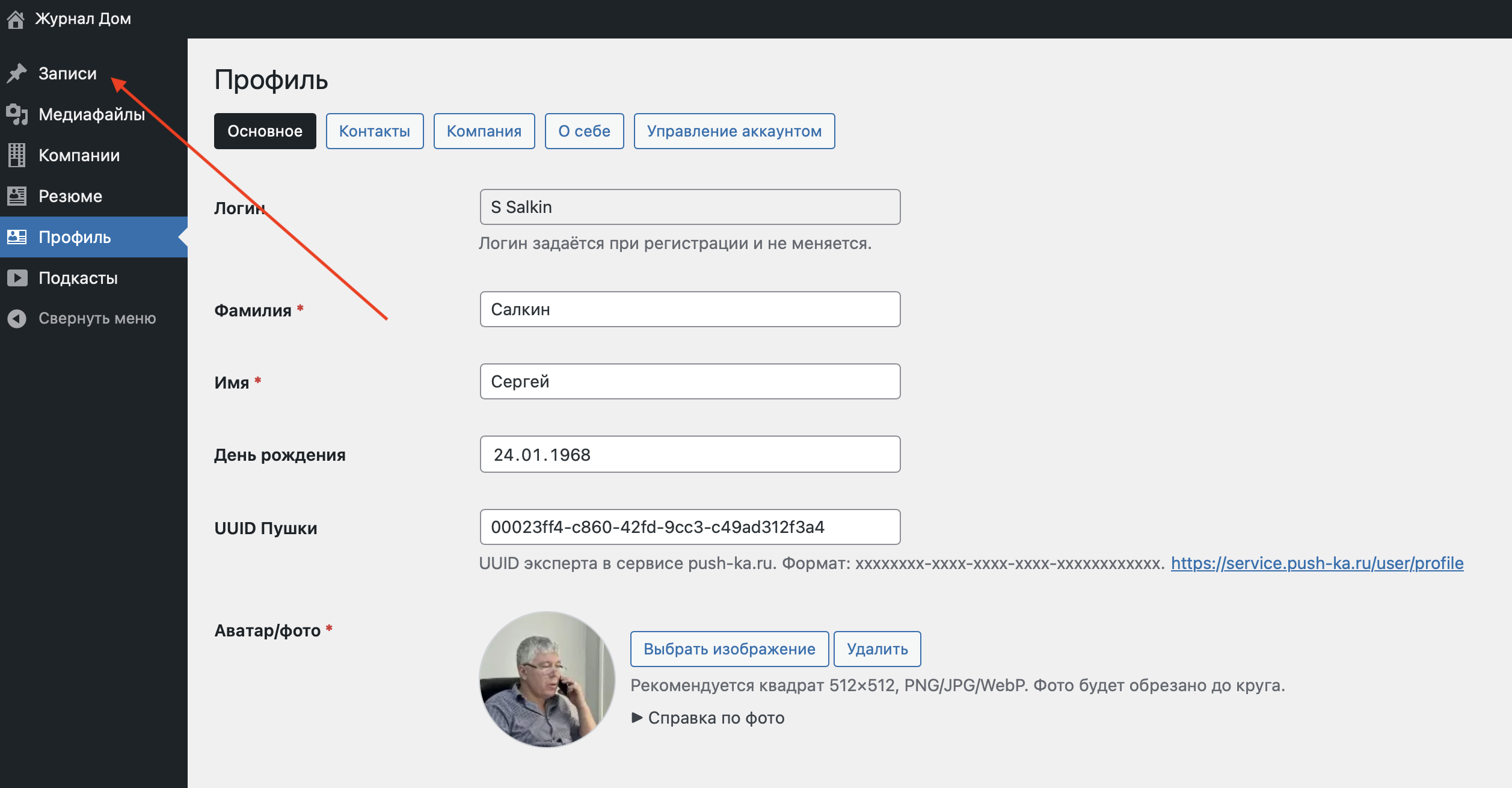1512x788 pixels.
Task: Click the home icon beside Журнал Дом
Action: (16, 19)
